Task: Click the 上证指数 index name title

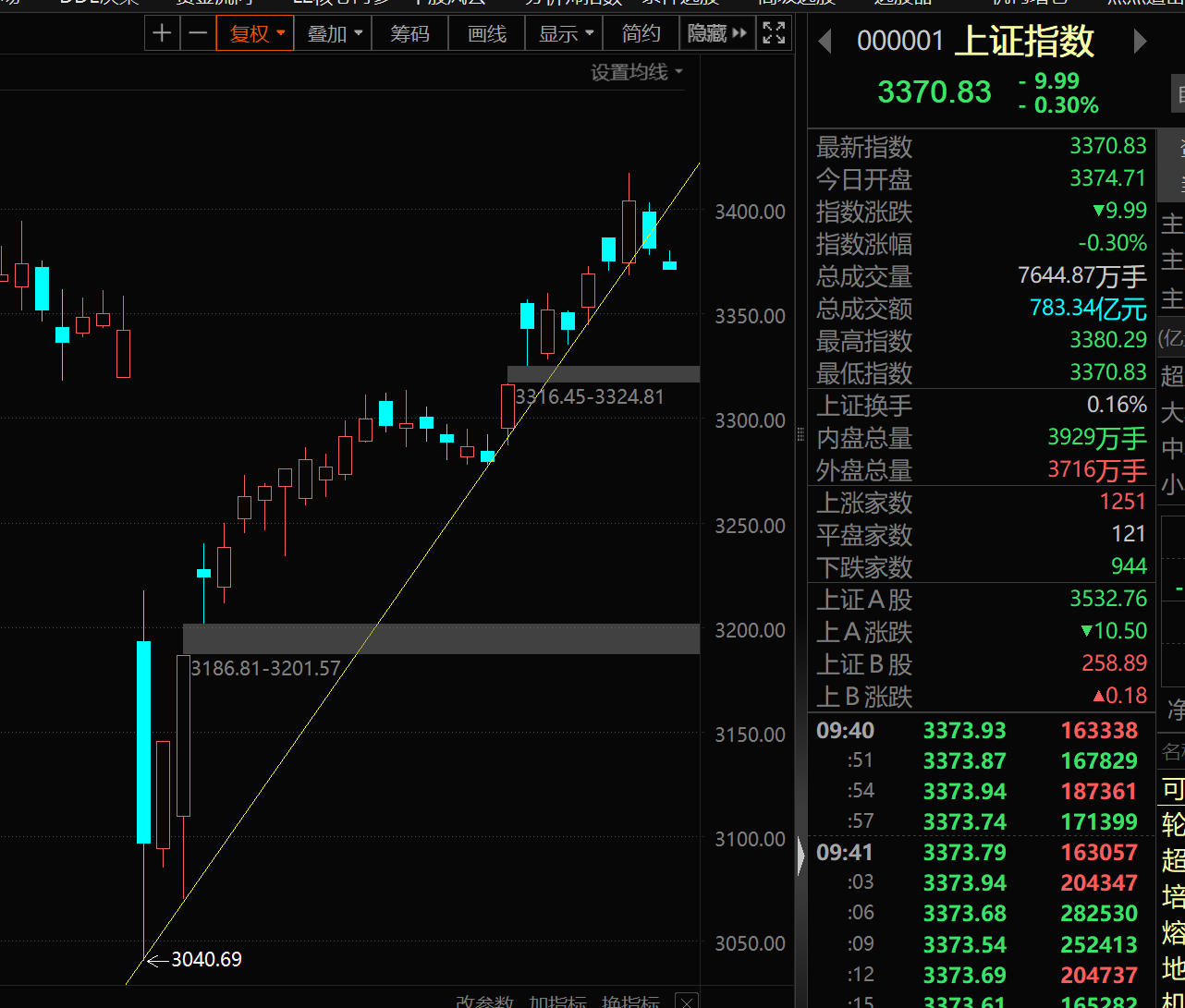Action: (1024, 41)
